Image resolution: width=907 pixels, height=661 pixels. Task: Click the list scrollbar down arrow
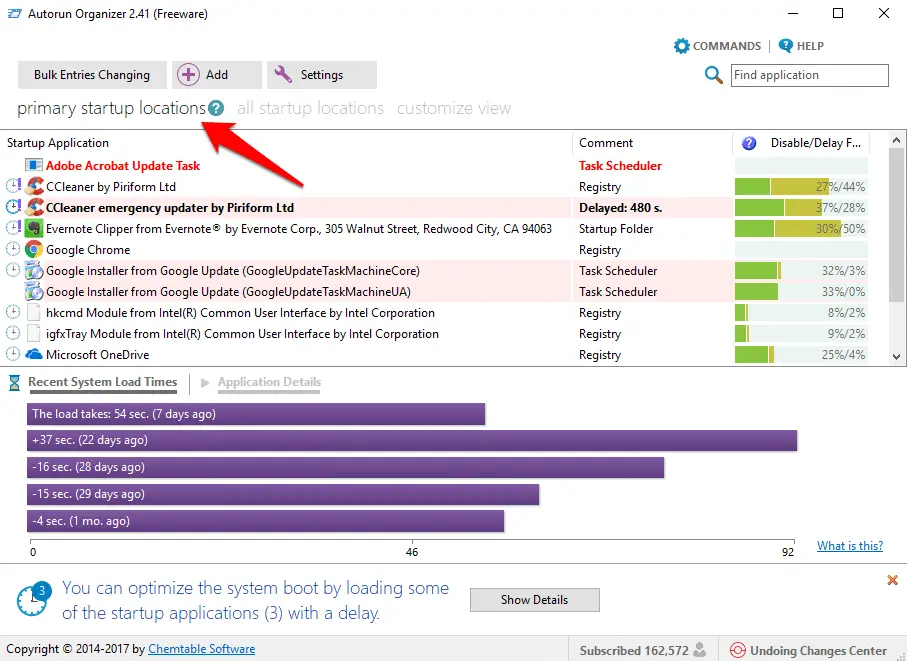[896, 356]
